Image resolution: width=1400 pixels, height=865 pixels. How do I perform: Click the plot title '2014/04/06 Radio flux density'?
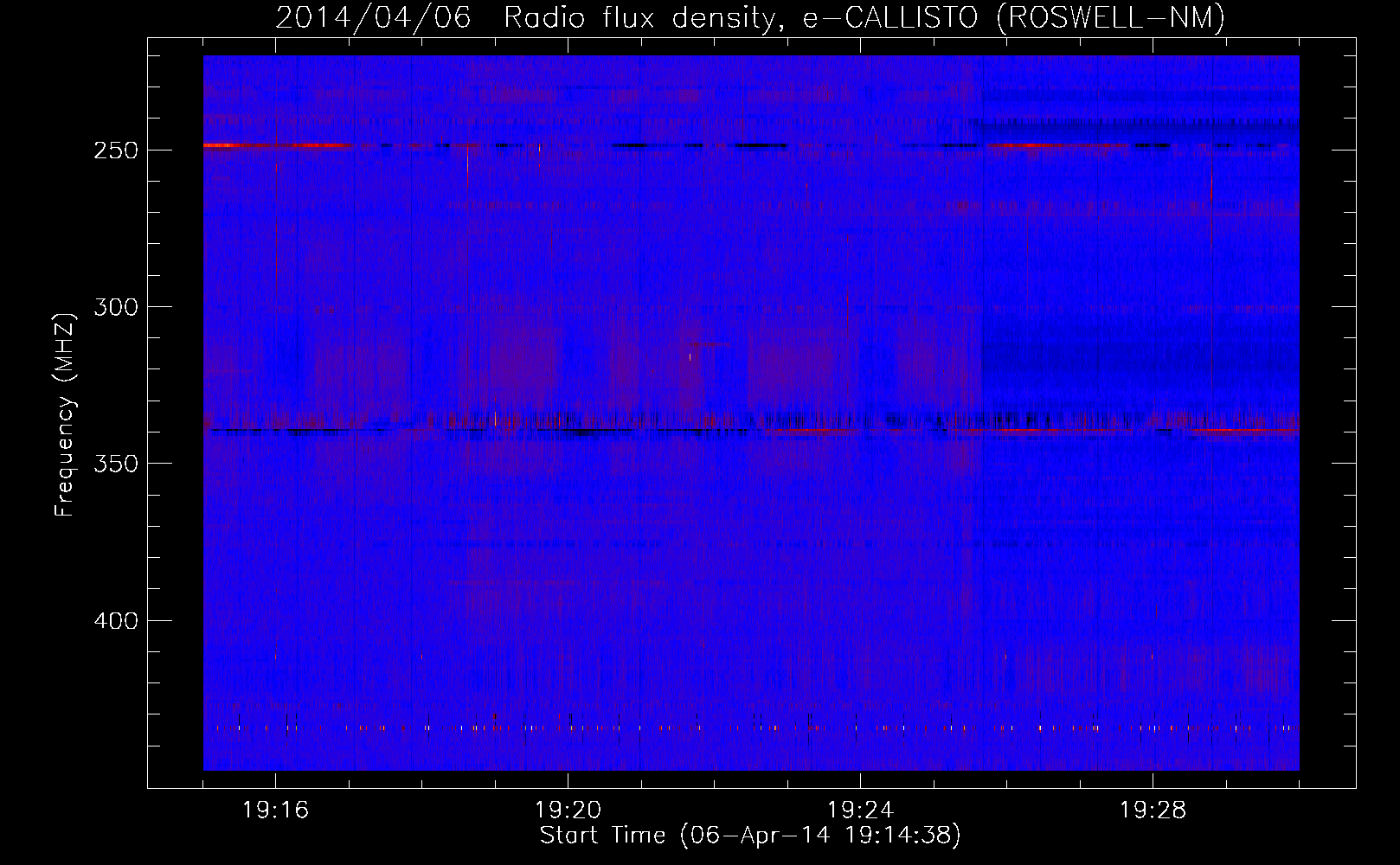tap(750, 17)
